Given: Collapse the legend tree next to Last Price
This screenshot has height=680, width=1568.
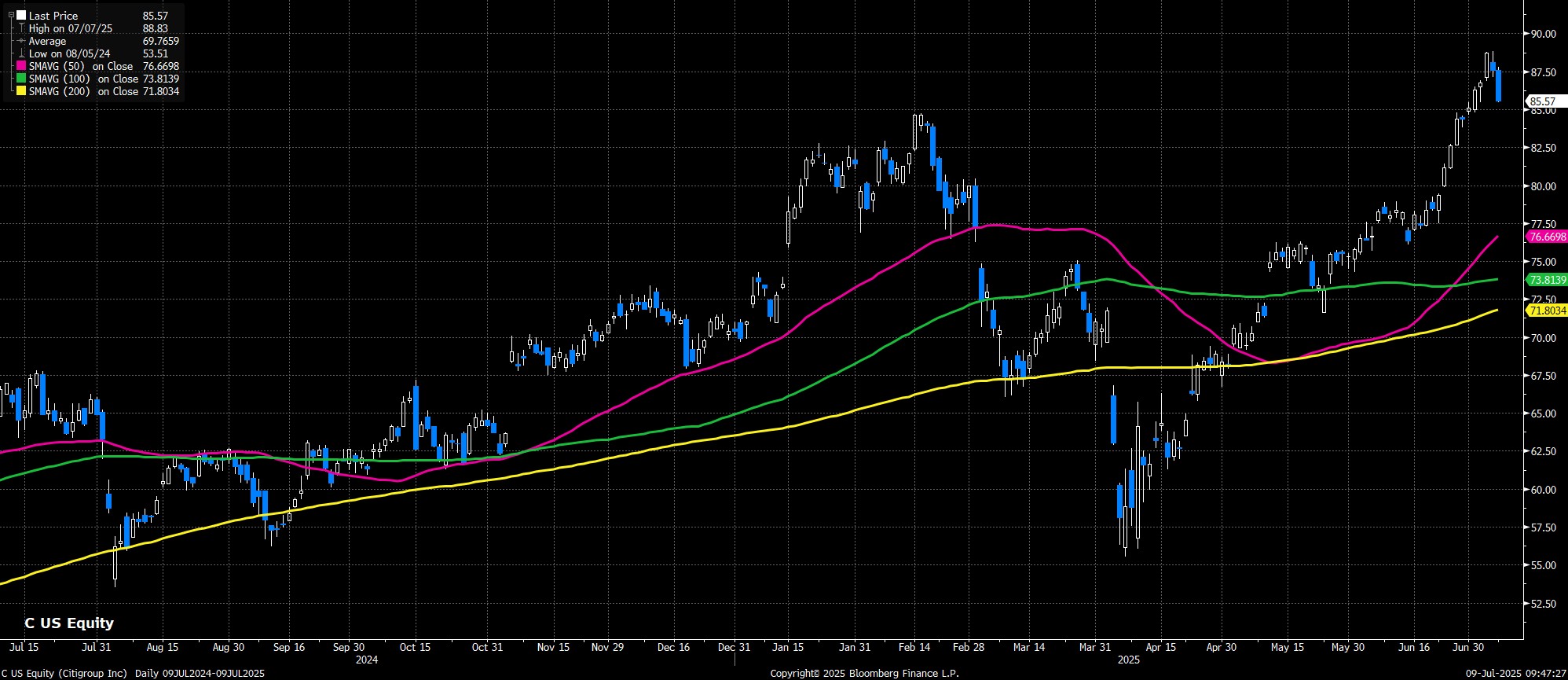Looking at the screenshot, I should click(x=9, y=16).
